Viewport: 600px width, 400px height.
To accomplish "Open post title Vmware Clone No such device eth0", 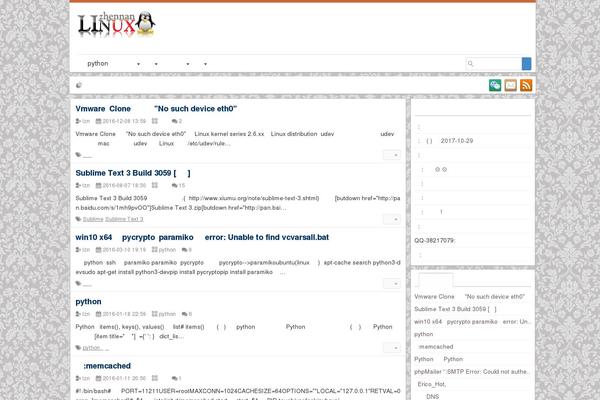I will tap(156, 109).
